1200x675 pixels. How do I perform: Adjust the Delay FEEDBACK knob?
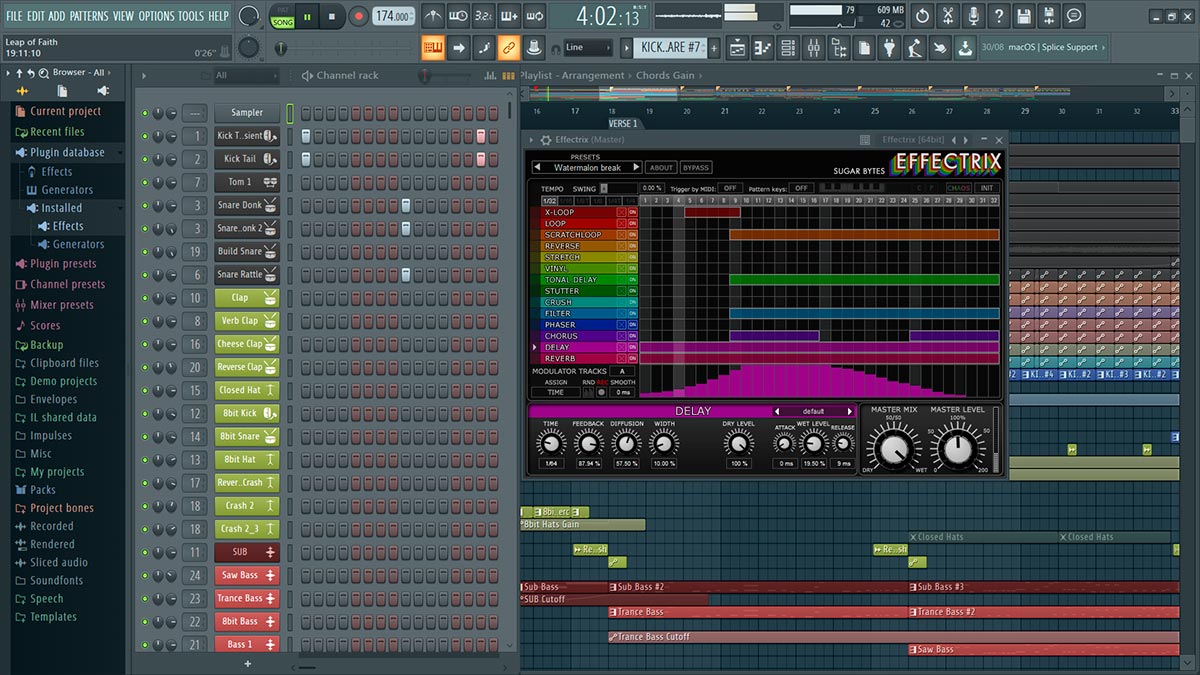click(x=589, y=443)
